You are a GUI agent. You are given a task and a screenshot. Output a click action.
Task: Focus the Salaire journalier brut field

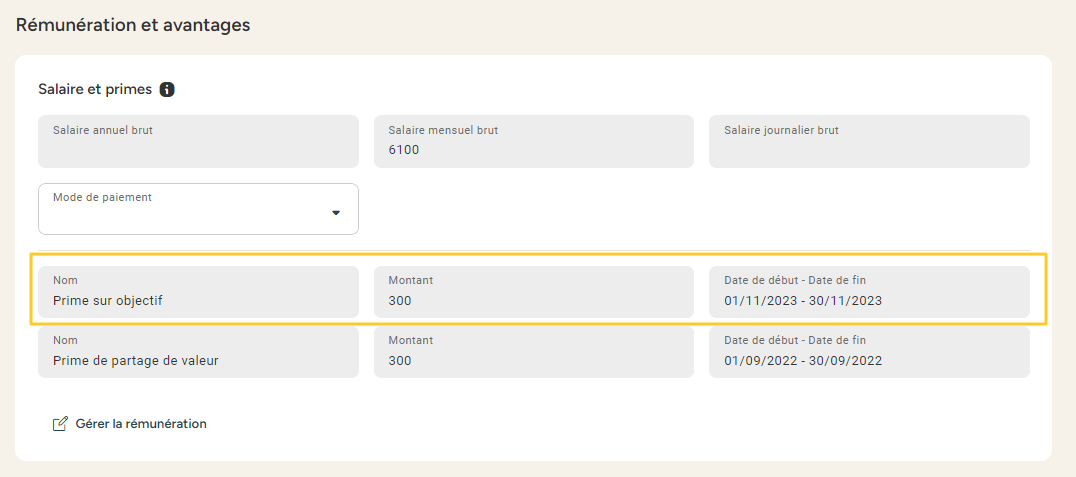(x=869, y=141)
